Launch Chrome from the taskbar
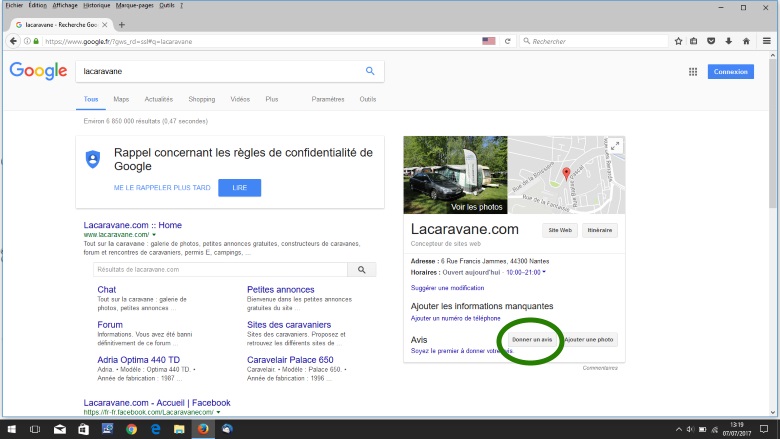 click(131, 429)
